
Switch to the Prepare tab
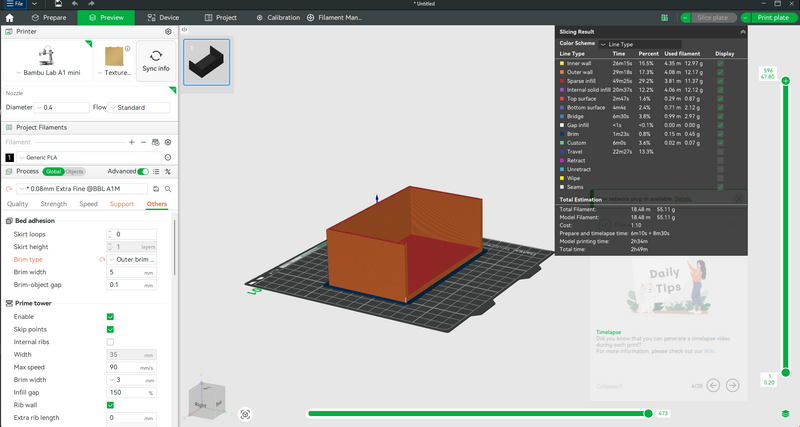[49, 17]
